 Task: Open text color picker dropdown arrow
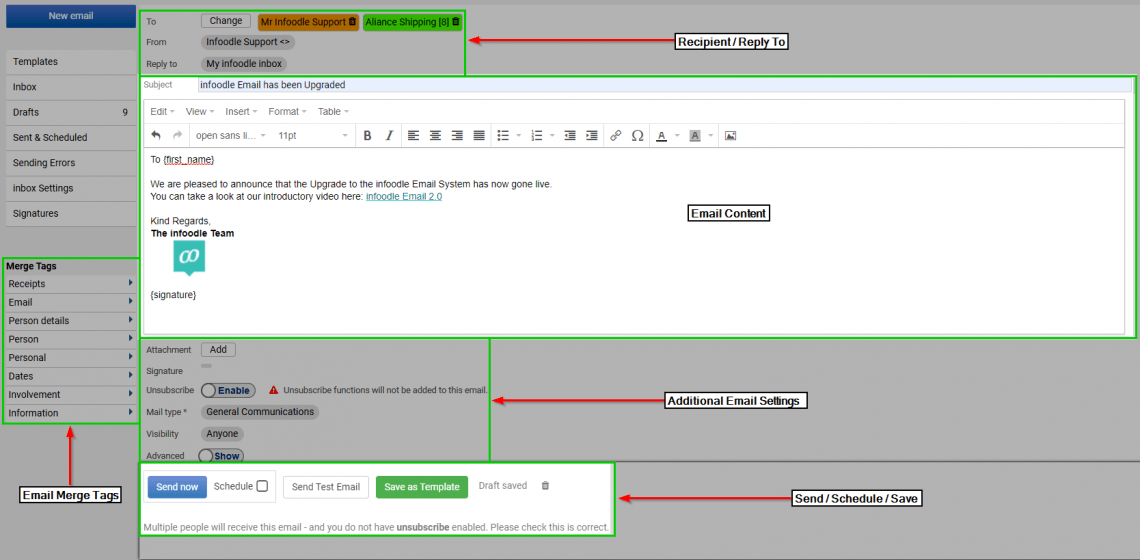677,135
